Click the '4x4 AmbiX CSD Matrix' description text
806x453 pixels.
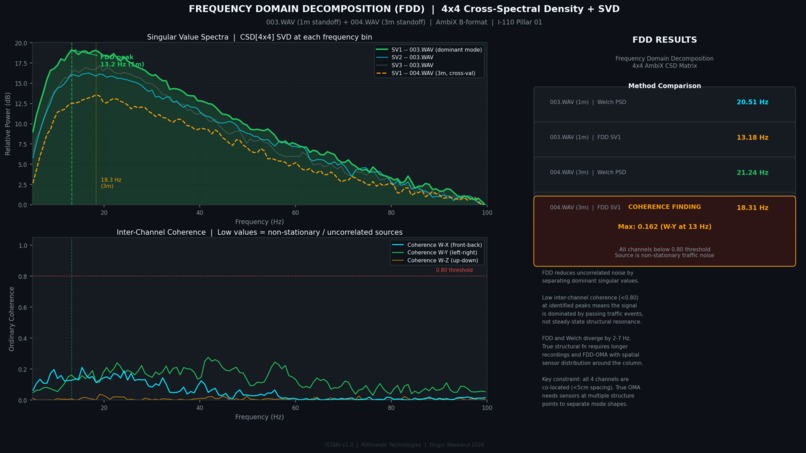(x=664, y=65)
